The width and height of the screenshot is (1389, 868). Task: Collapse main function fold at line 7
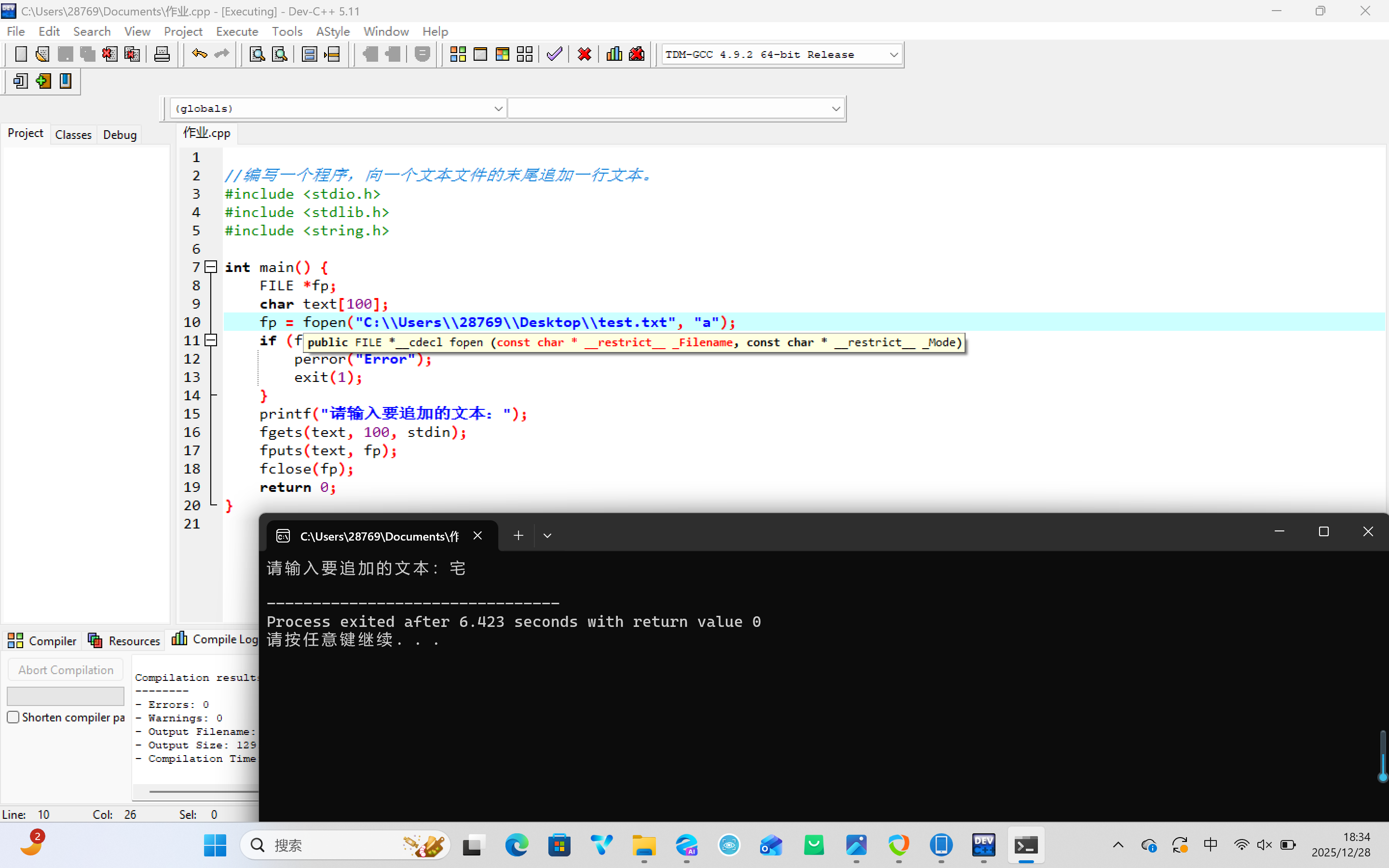coord(211,267)
